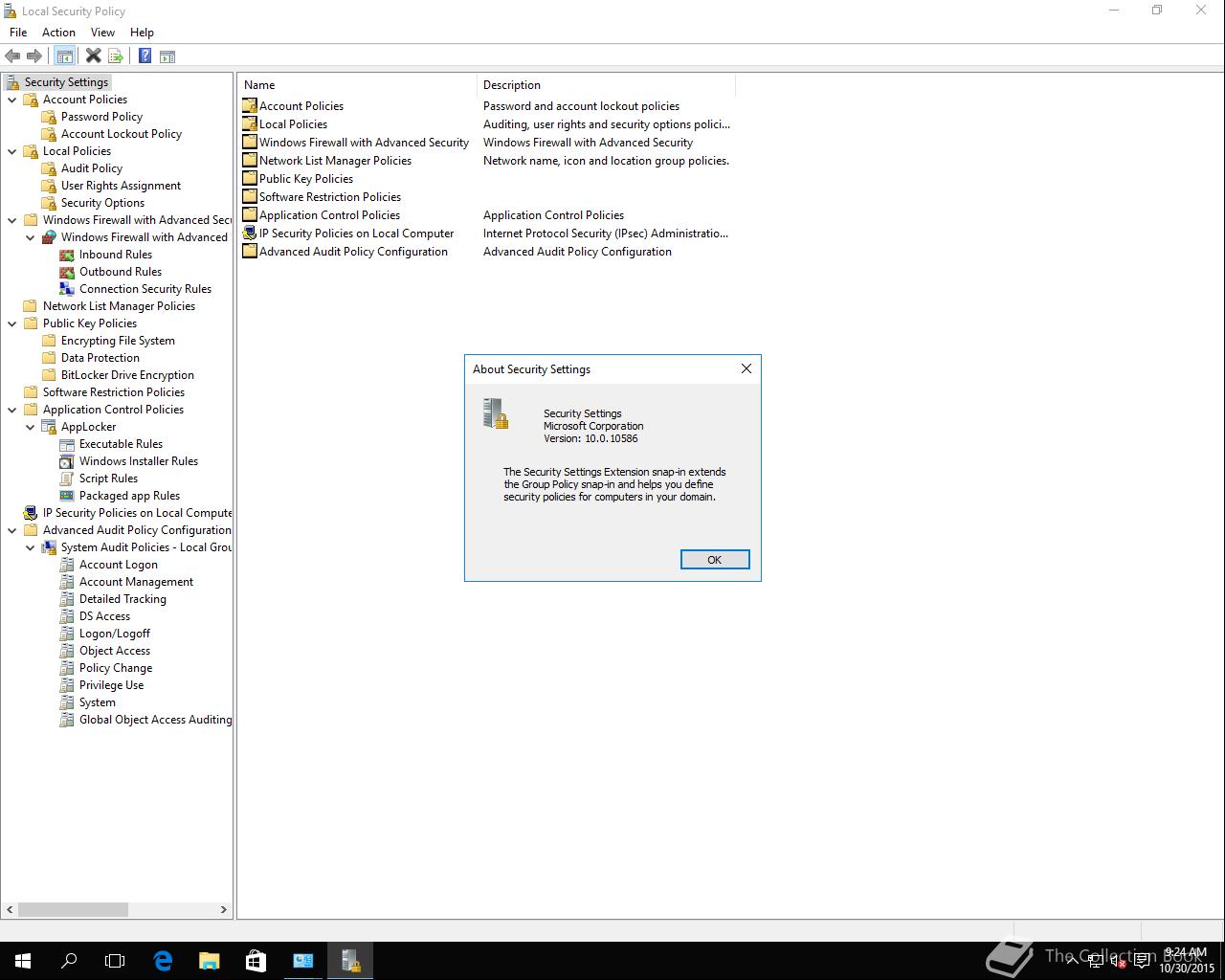
Task: Click the Audit Policy folder icon
Action: coord(49,168)
